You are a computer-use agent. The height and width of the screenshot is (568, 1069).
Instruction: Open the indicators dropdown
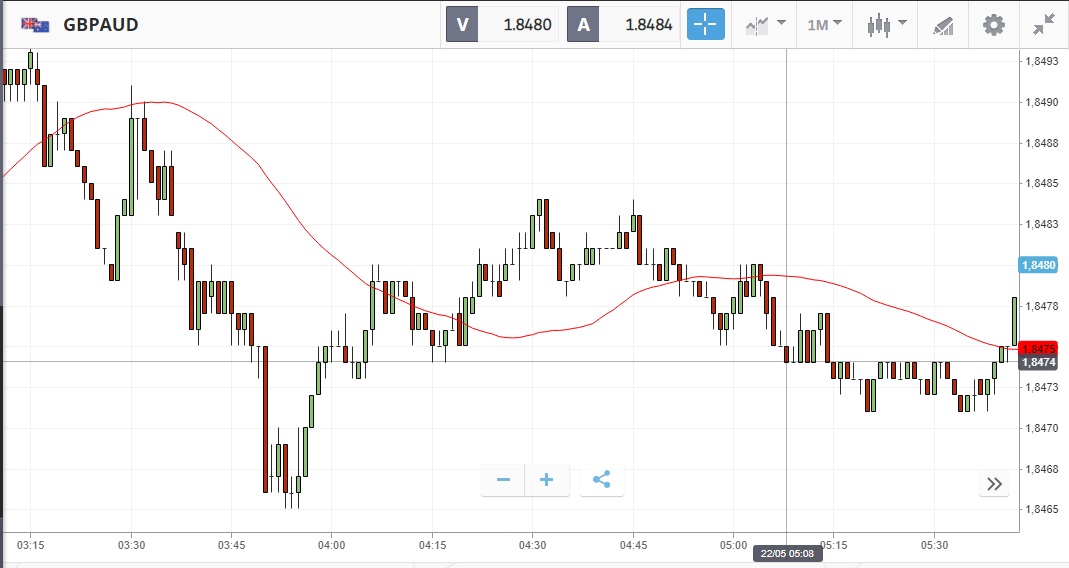(764, 25)
